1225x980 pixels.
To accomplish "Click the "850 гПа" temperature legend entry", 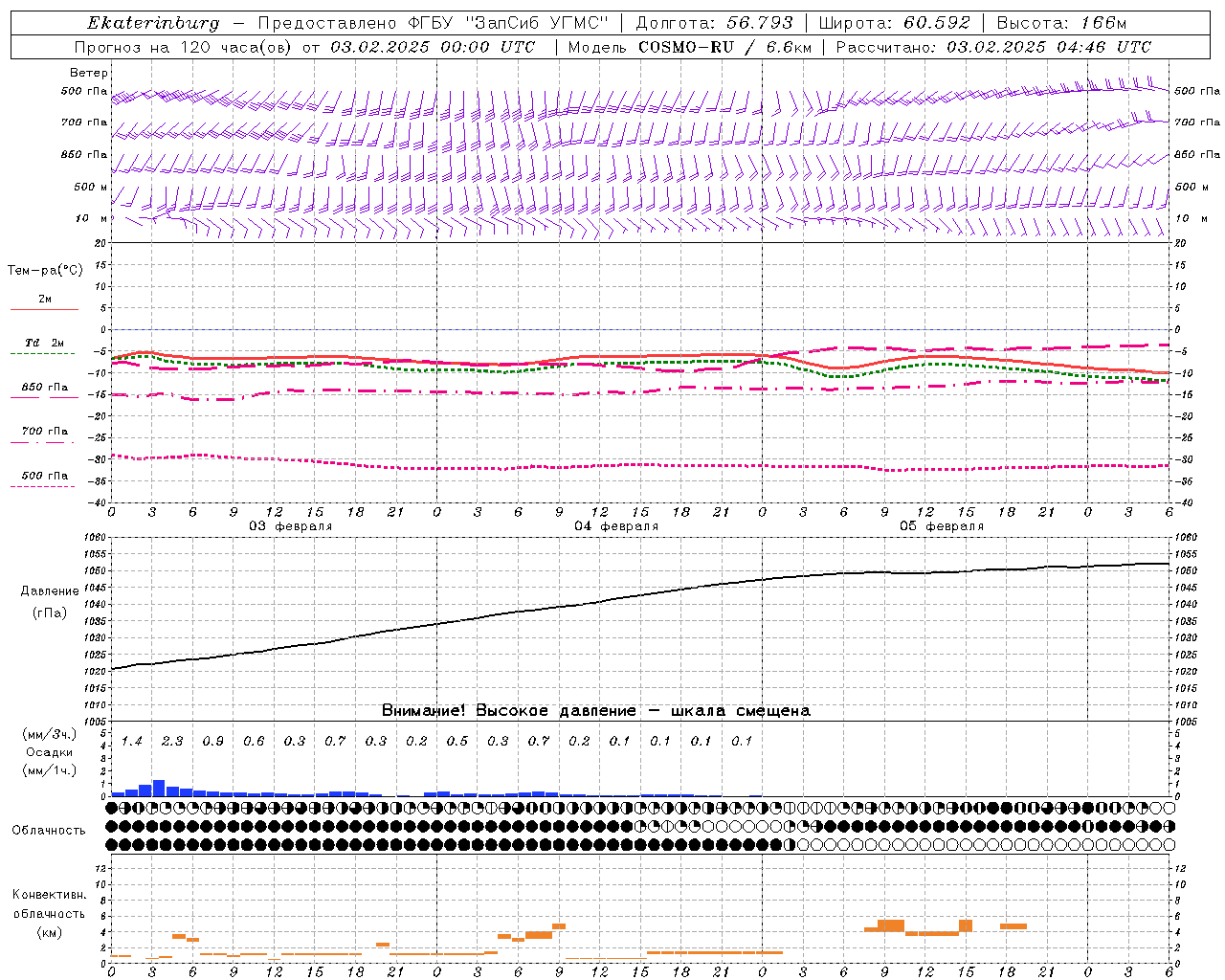I will (45, 388).
